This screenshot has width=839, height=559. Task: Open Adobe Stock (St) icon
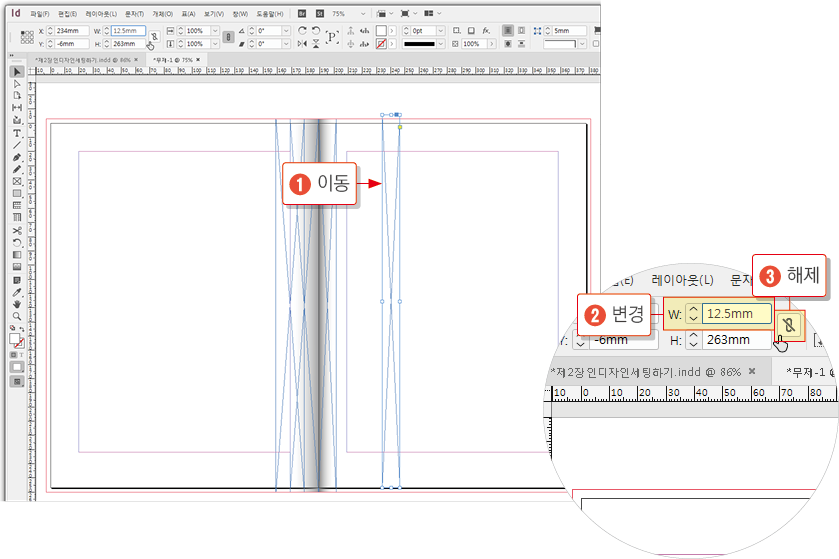tap(320, 13)
